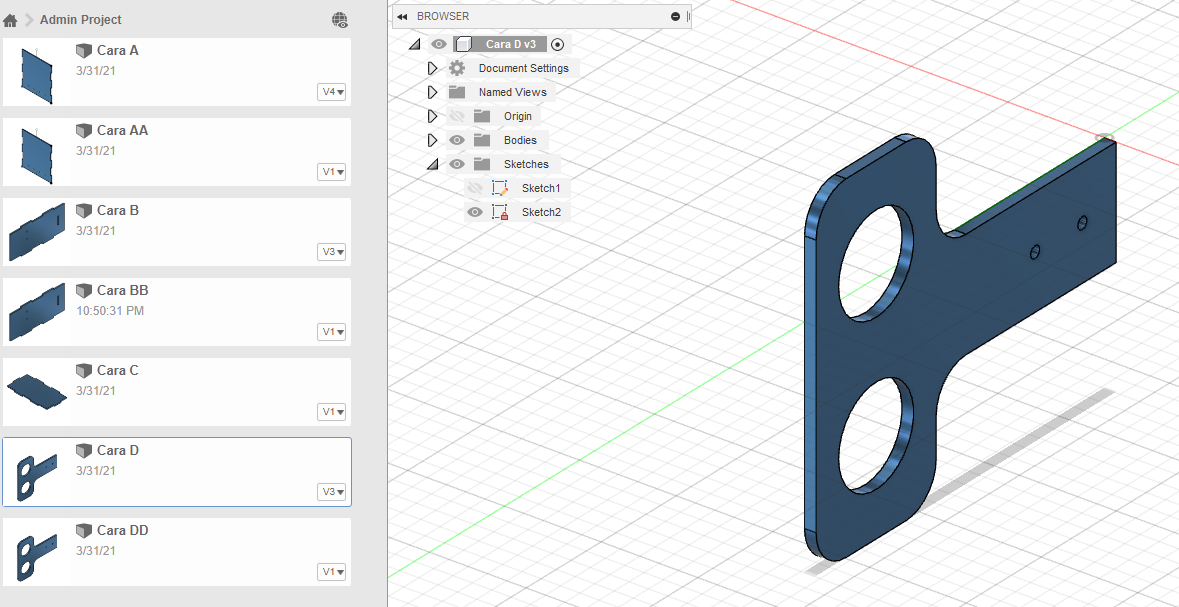Select the Cara C design name

[x=117, y=370]
